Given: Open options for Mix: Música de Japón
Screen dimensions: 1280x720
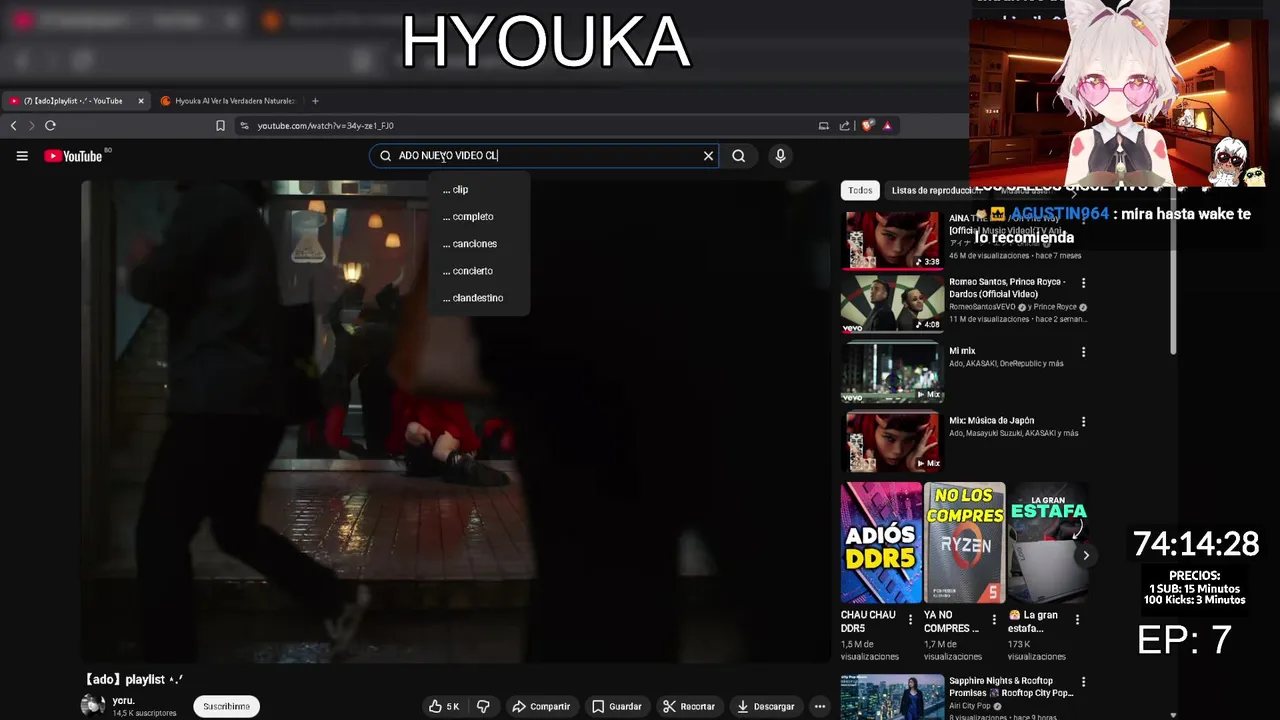Looking at the screenshot, I should (x=1083, y=422).
